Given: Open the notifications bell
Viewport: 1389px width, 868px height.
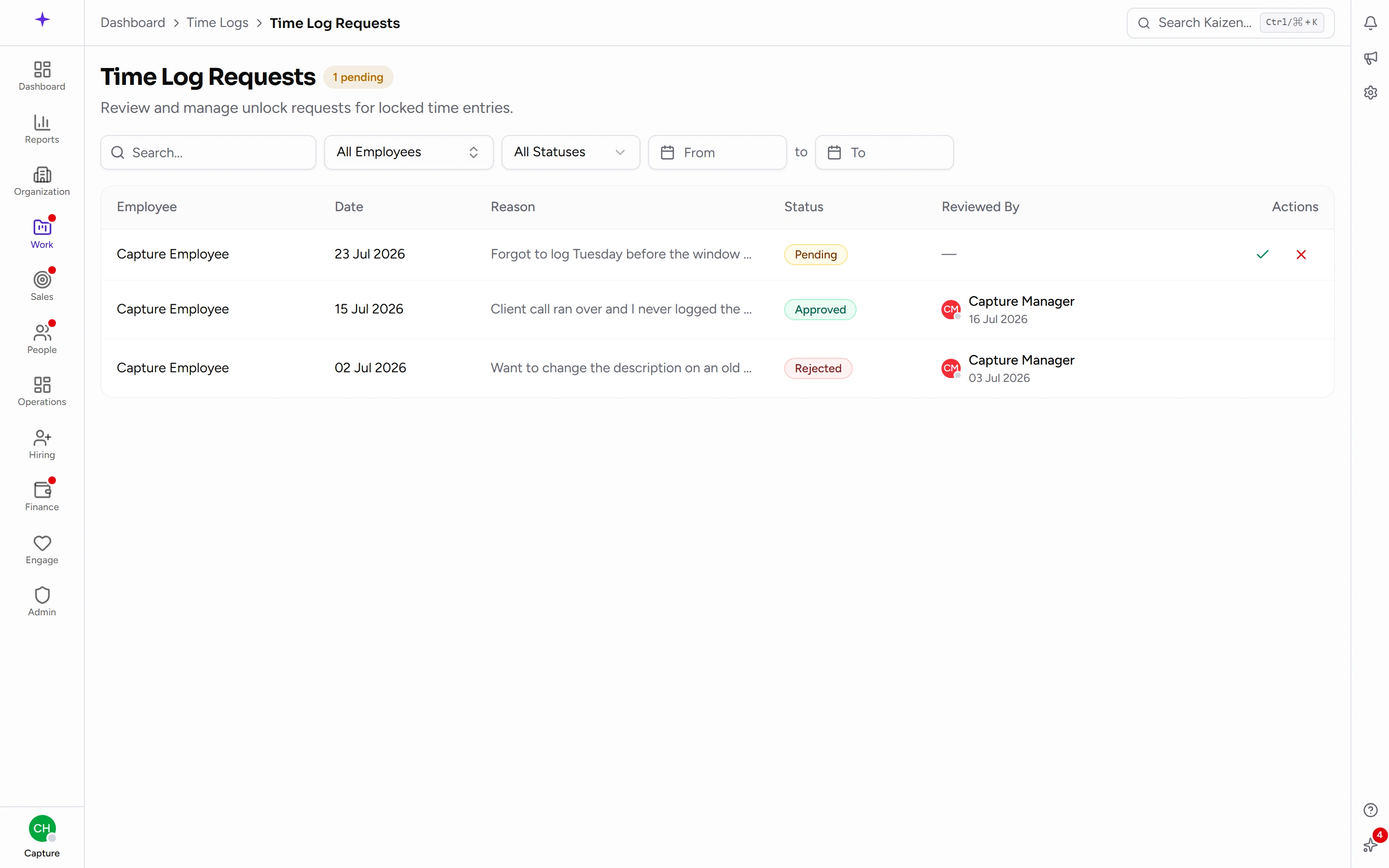Looking at the screenshot, I should [x=1370, y=23].
